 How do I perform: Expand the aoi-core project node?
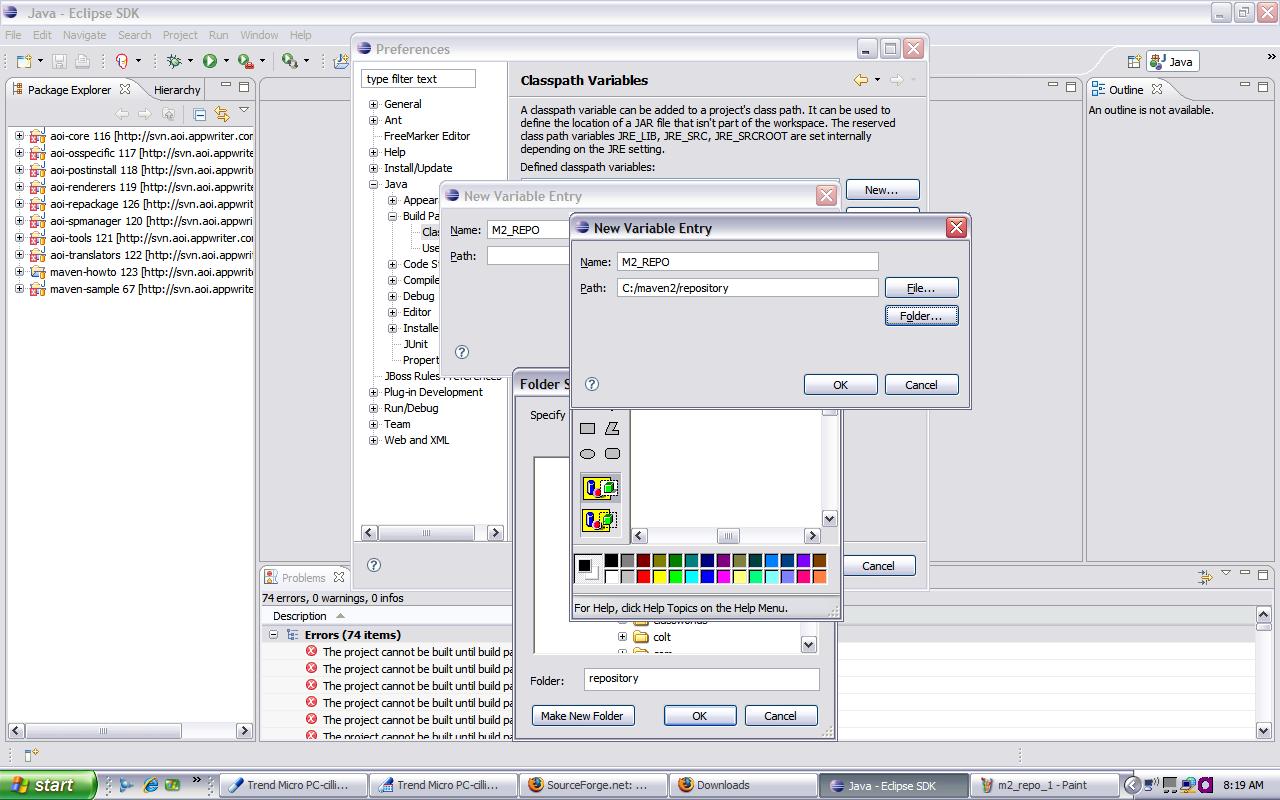pyautogui.click(x=19, y=136)
